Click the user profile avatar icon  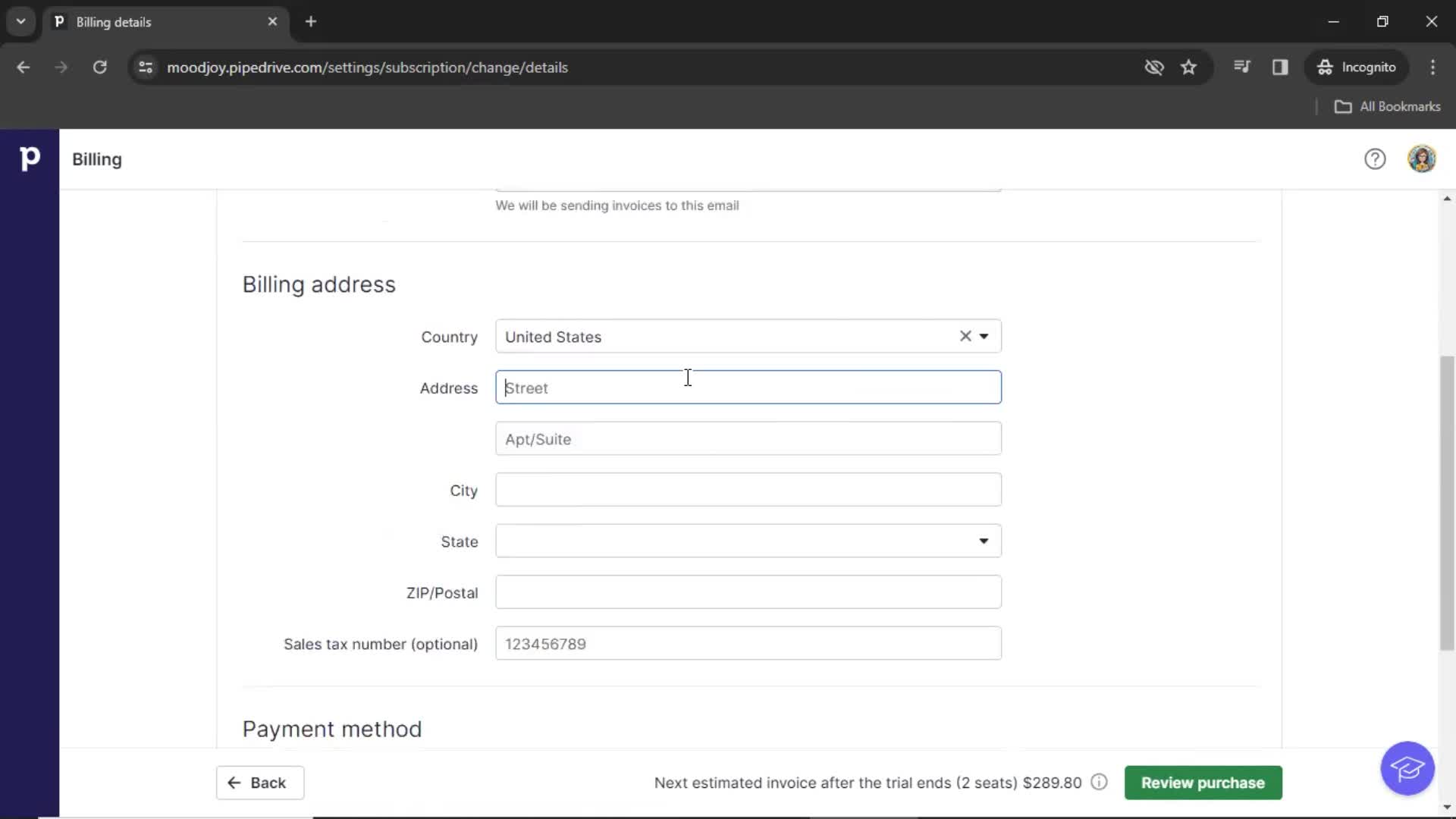click(1422, 158)
